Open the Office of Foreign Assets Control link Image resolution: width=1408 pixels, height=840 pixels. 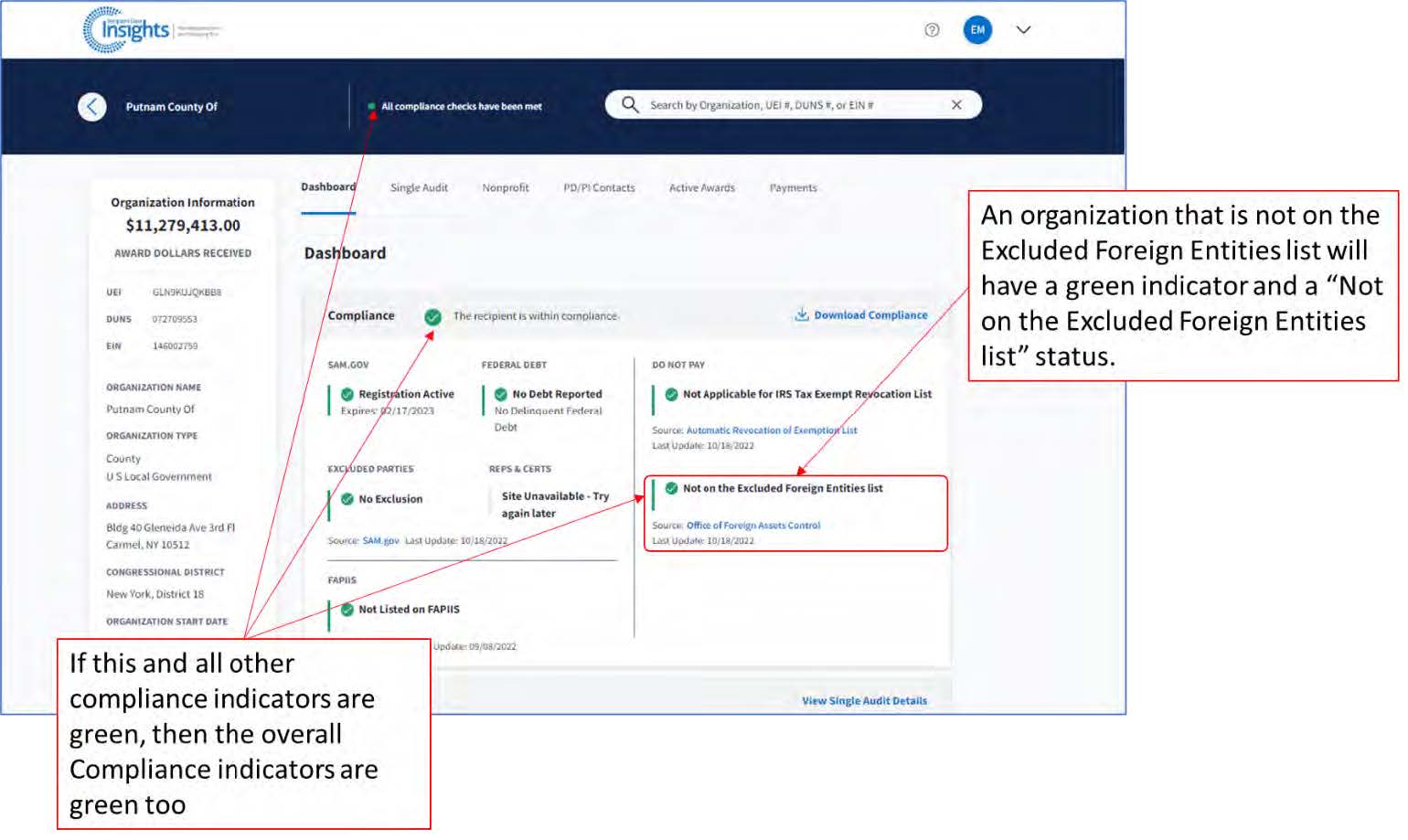tap(753, 526)
